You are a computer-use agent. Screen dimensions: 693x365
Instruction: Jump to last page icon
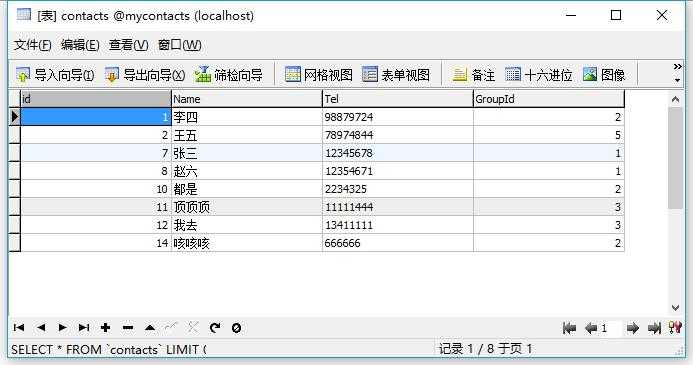click(x=655, y=328)
